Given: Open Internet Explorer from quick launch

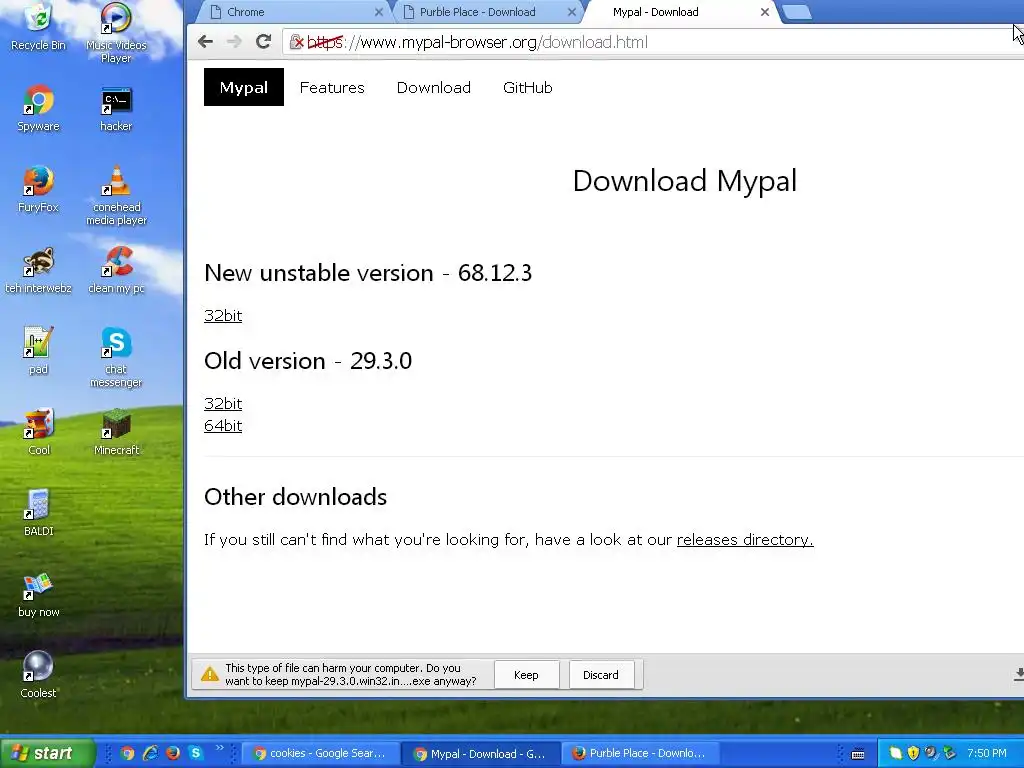Looking at the screenshot, I should pyautogui.click(x=150, y=753).
